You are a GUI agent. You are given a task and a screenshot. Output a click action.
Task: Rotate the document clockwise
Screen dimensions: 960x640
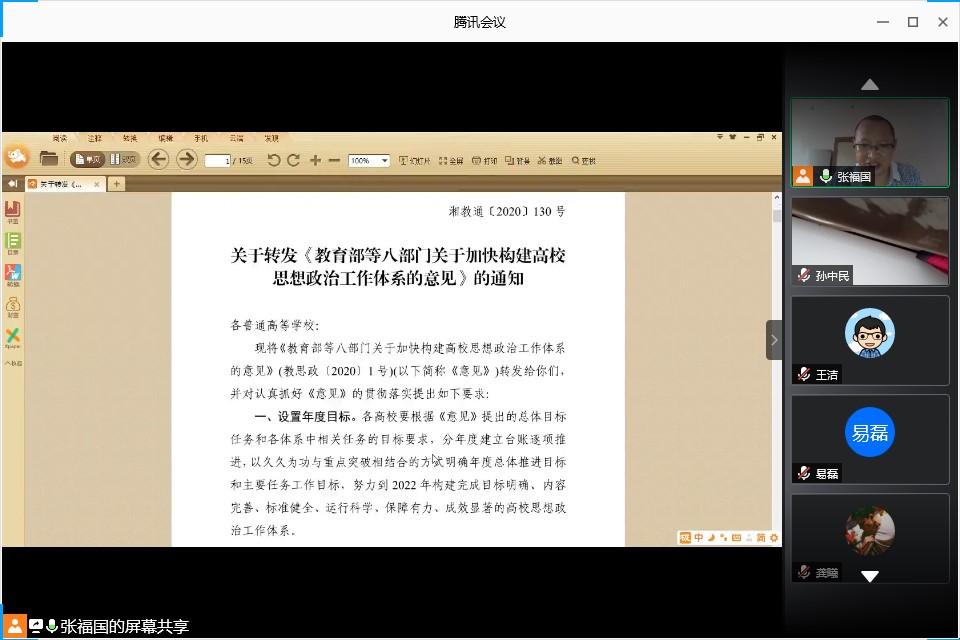click(x=293, y=160)
